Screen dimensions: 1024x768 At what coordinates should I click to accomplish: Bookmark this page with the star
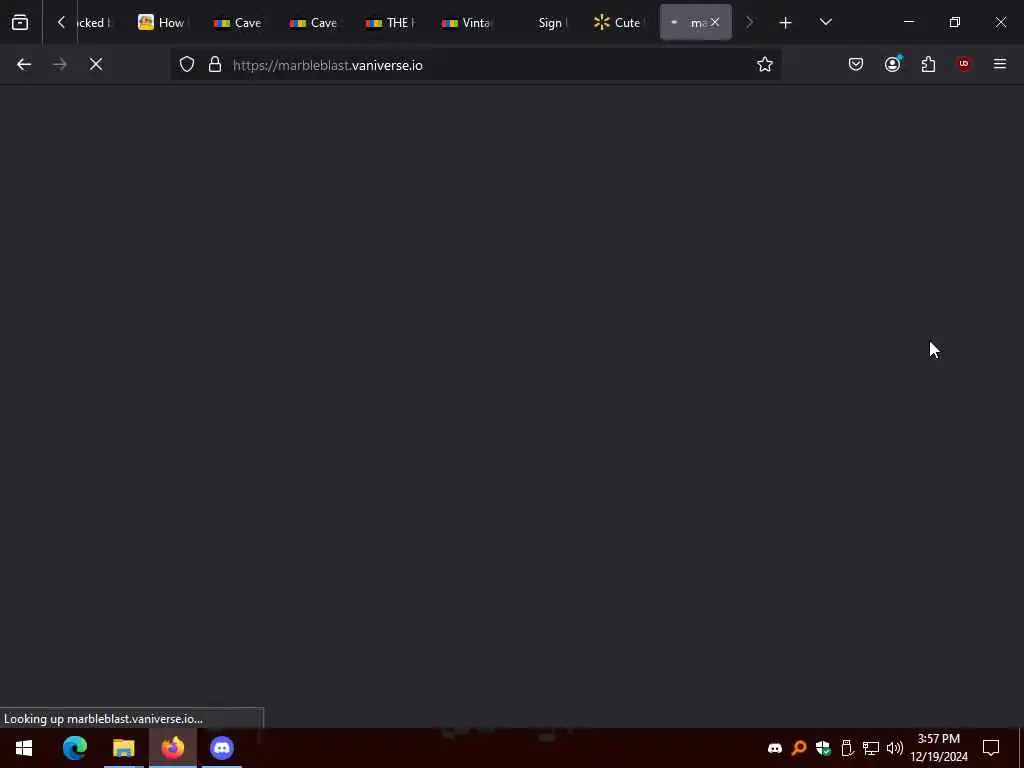coord(765,65)
